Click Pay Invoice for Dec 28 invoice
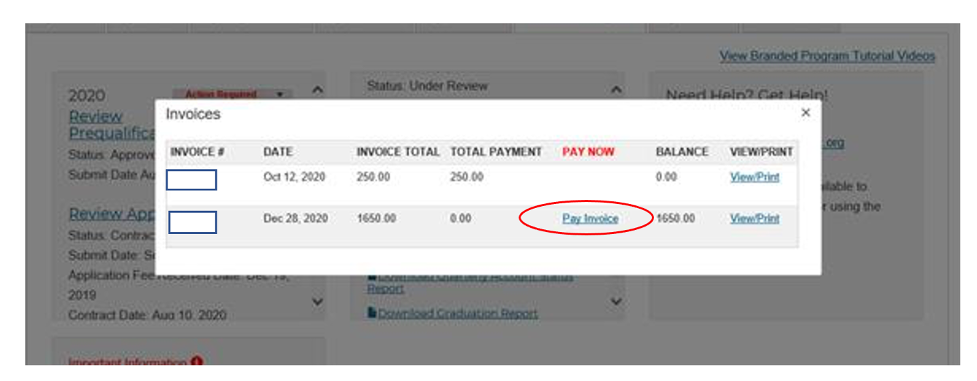This screenshot has width=977, height=381. click(x=590, y=219)
